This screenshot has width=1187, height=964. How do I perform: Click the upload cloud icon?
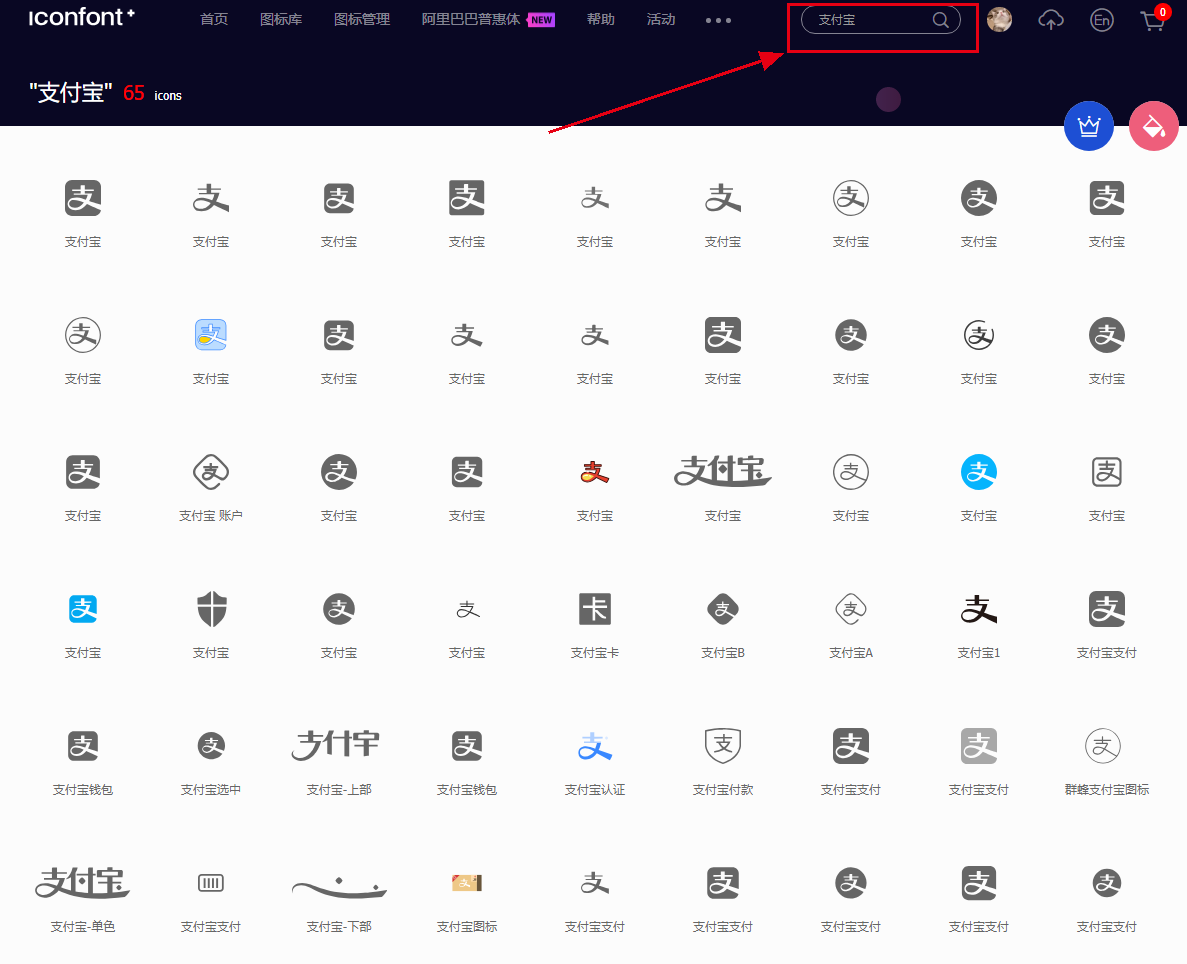coord(1050,20)
